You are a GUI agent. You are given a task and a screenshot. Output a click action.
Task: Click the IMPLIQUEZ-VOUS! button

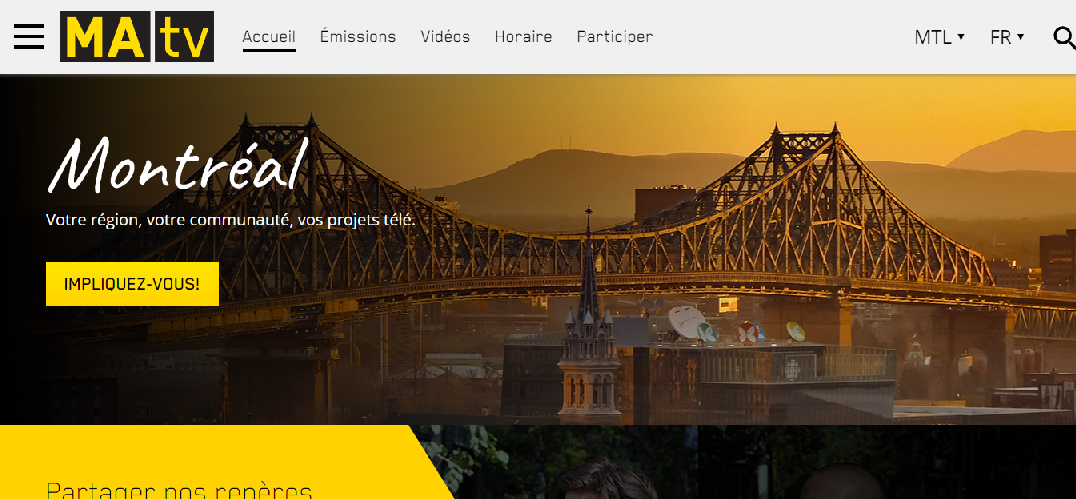pos(132,283)
